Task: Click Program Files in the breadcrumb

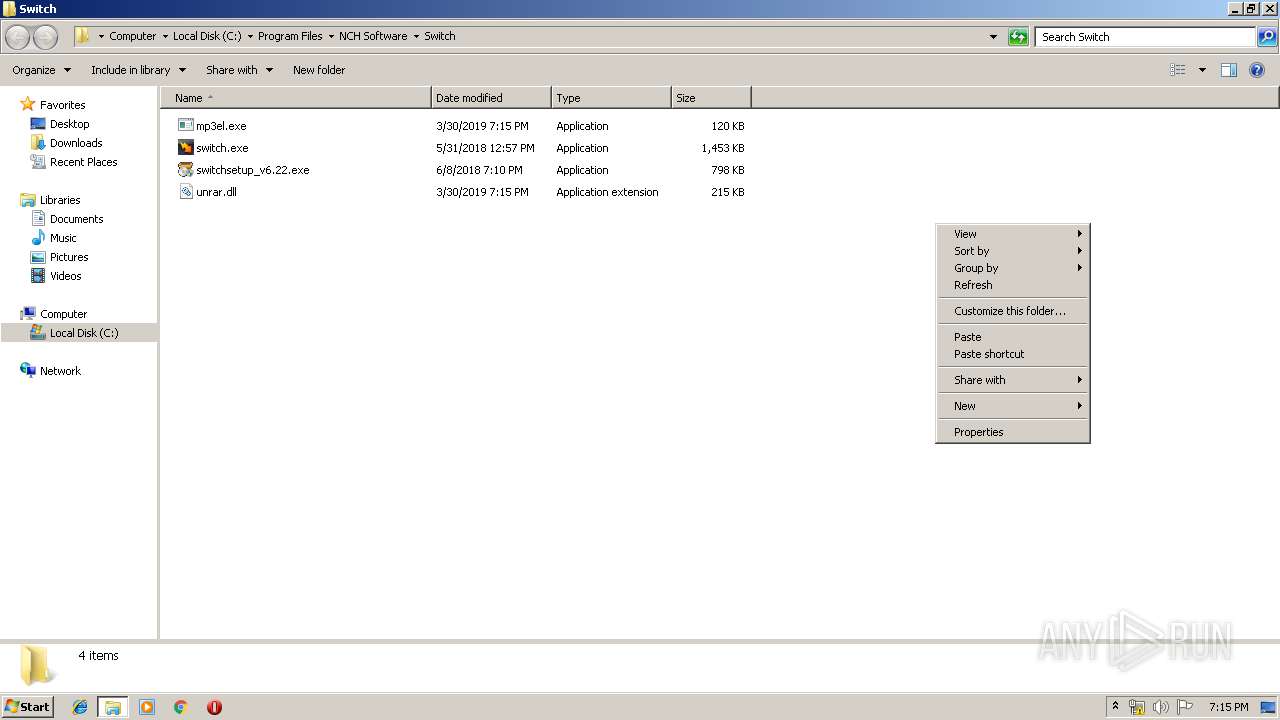Action: (290, 36)
